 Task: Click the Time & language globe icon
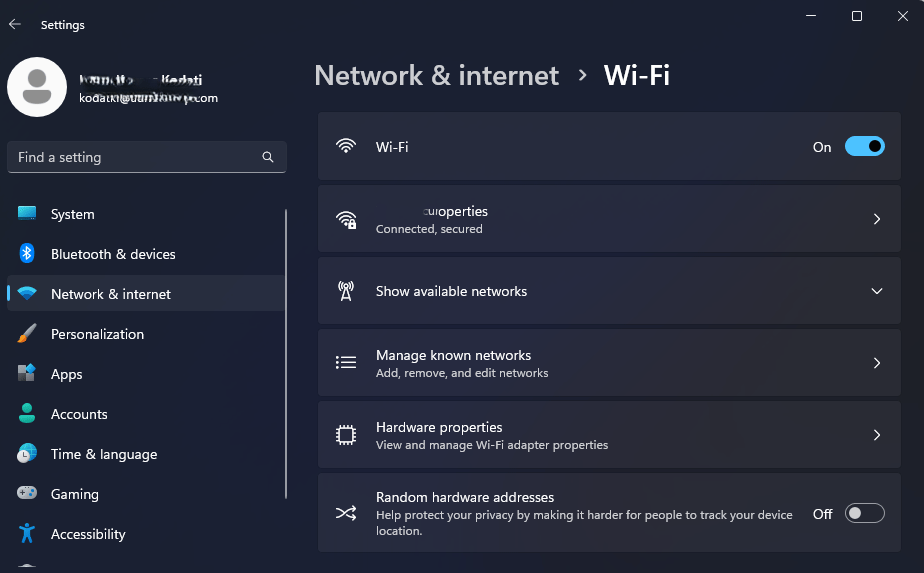pyautogui.click(x=27, y=454)
